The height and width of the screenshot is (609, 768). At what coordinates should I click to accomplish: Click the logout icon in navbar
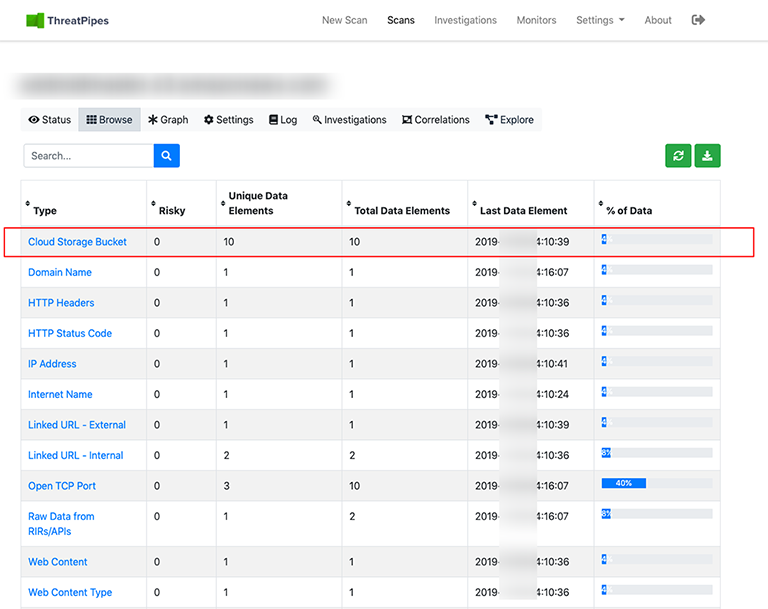(698, 20)
